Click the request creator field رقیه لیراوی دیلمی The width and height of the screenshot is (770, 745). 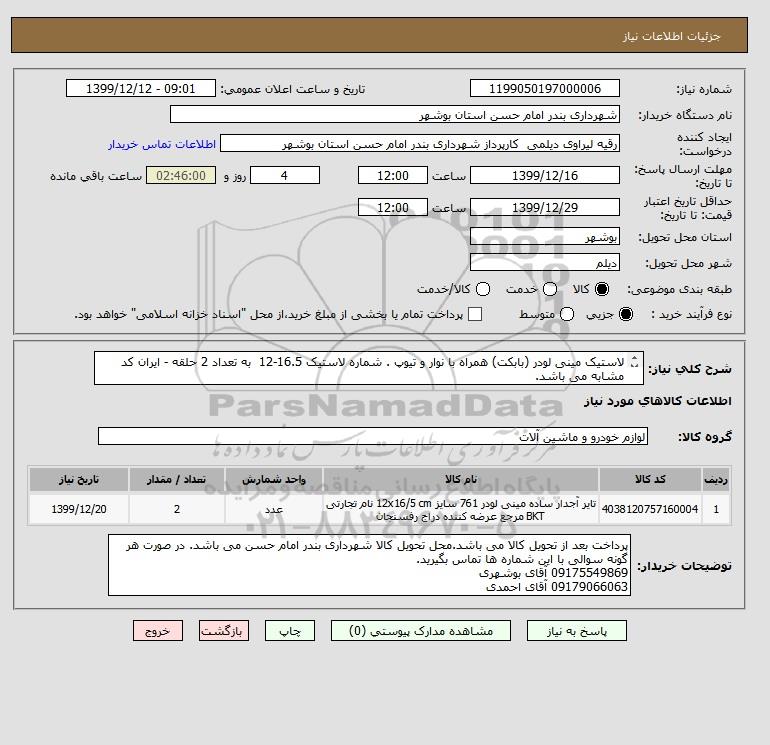coord(420,143)
